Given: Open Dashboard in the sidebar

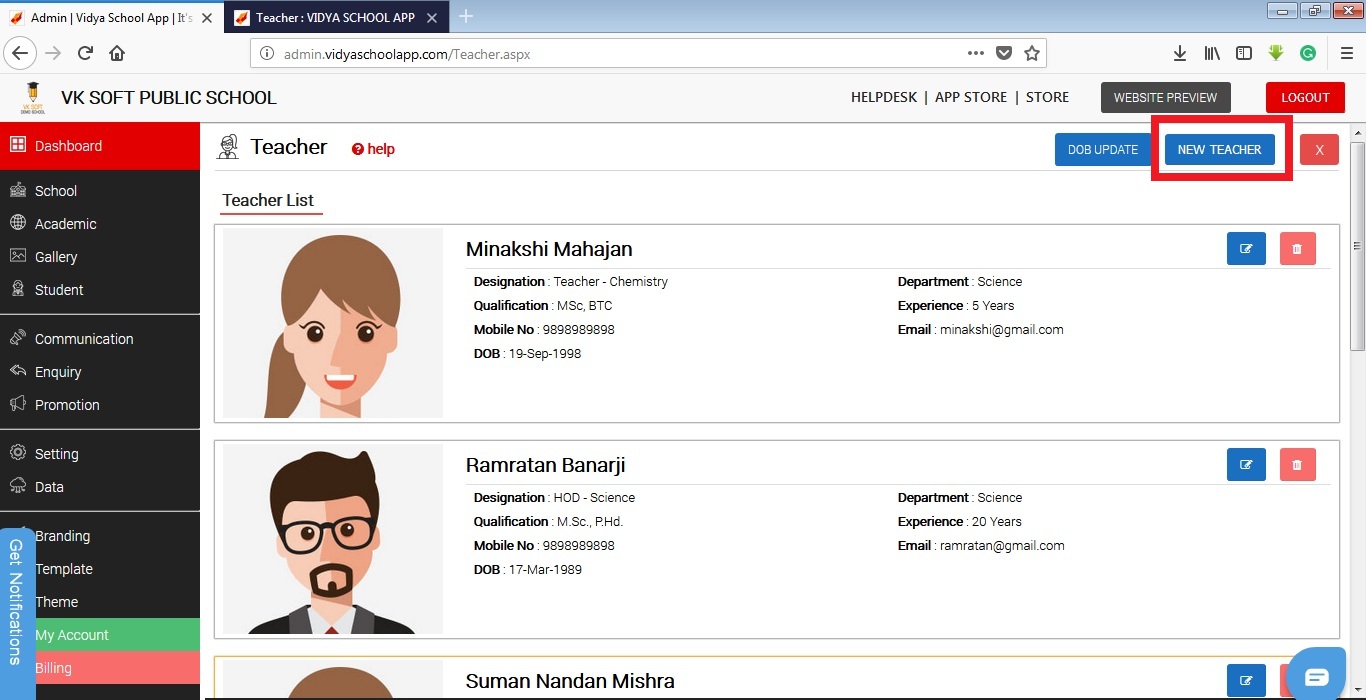Looking at the screenshot, I should coord(100,146).
